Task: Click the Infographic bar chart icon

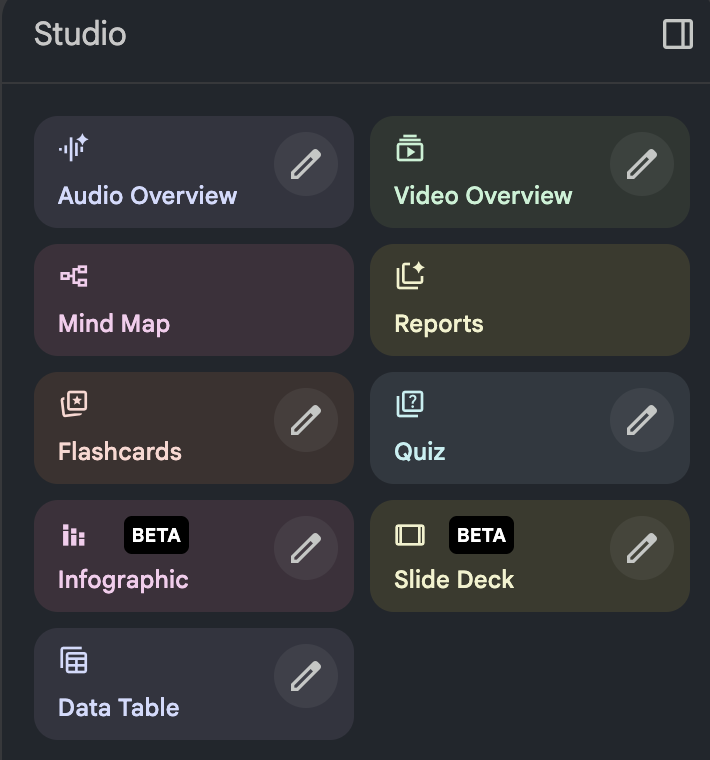Action: [x=74, y=535]
